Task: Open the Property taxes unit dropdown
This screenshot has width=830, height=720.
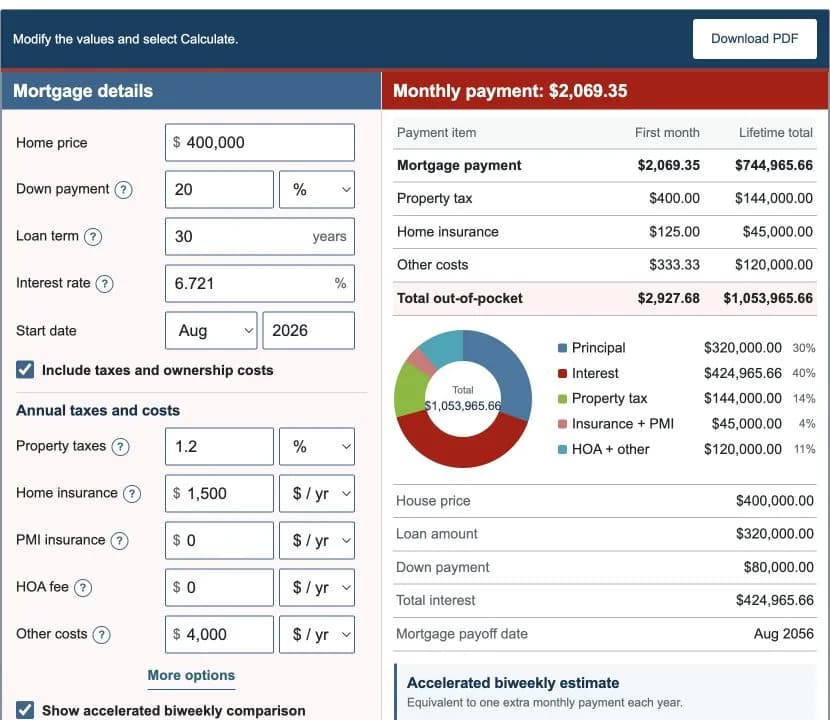Action: [x=317, y=446]
